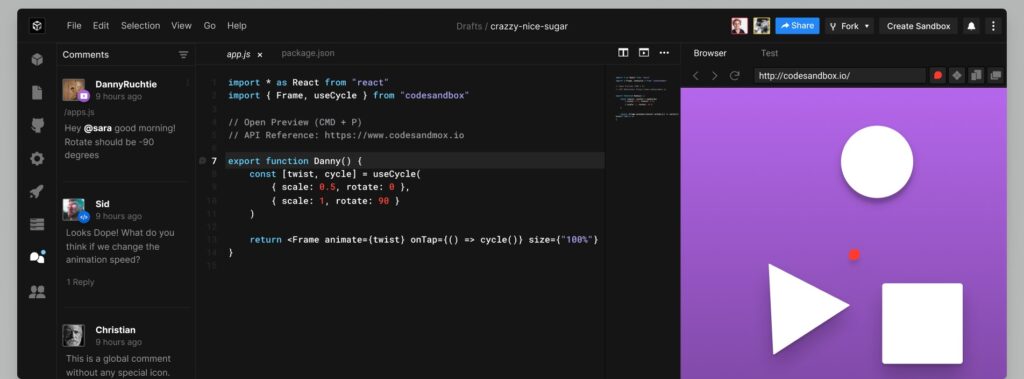Image resolution: width=1024 pixels, height=379 pixels.
Task: Click the white square in the preview
Action: [922, 323]
